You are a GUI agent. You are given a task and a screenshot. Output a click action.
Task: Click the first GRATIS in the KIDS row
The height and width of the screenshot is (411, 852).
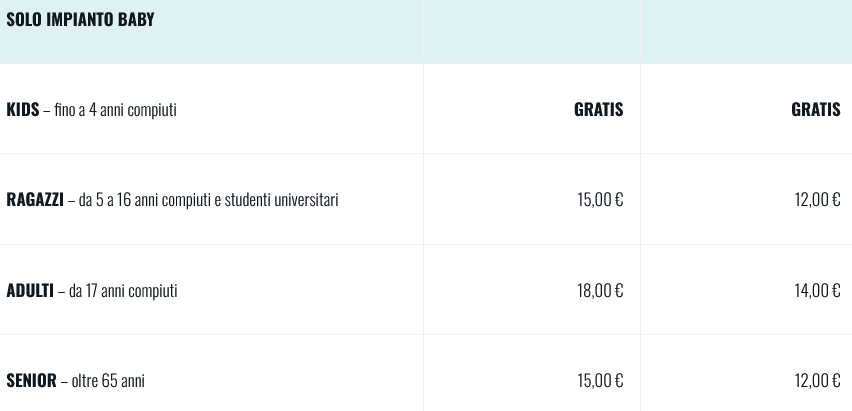[x=598, y=110]
